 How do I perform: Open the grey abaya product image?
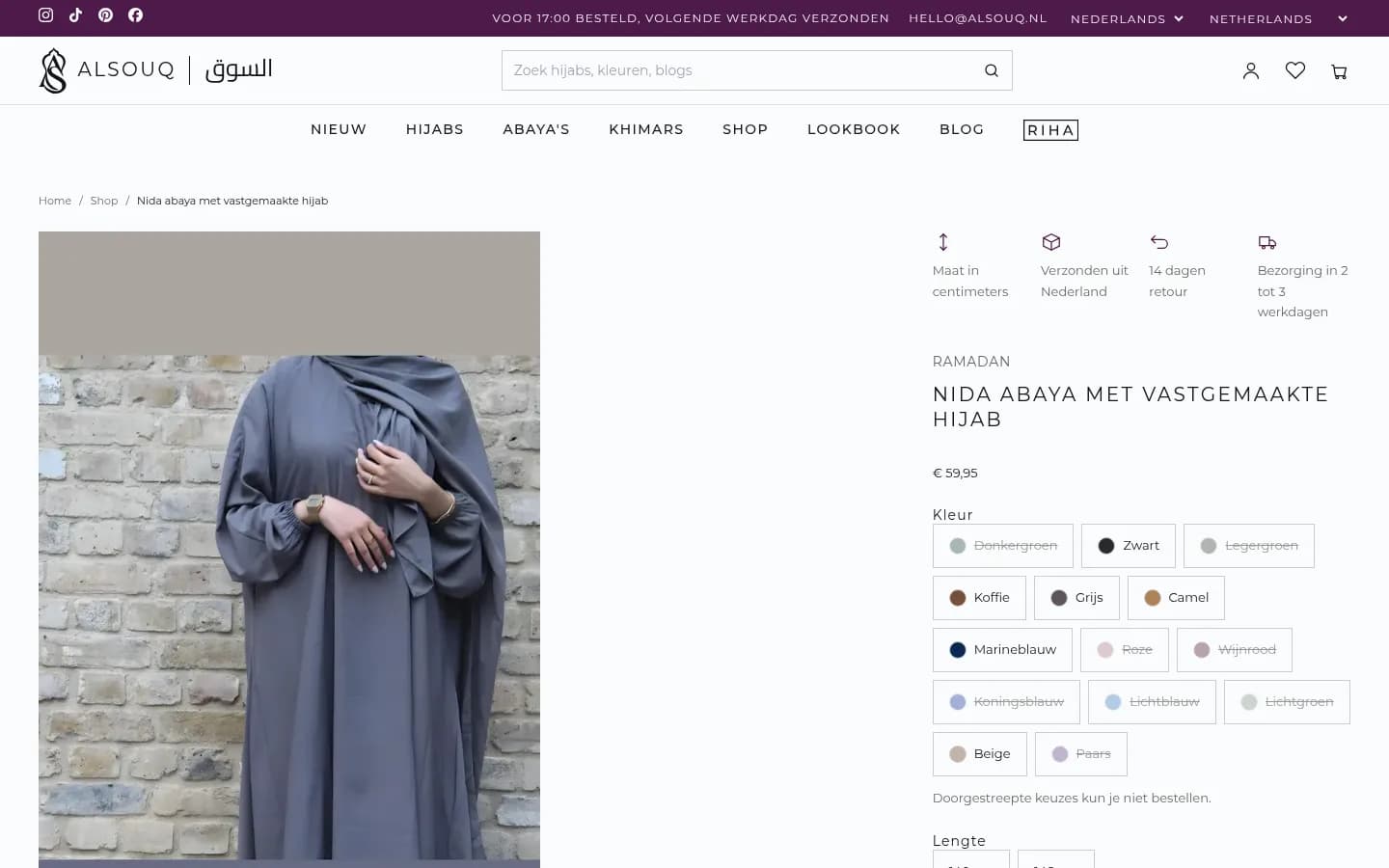[289, 550]
